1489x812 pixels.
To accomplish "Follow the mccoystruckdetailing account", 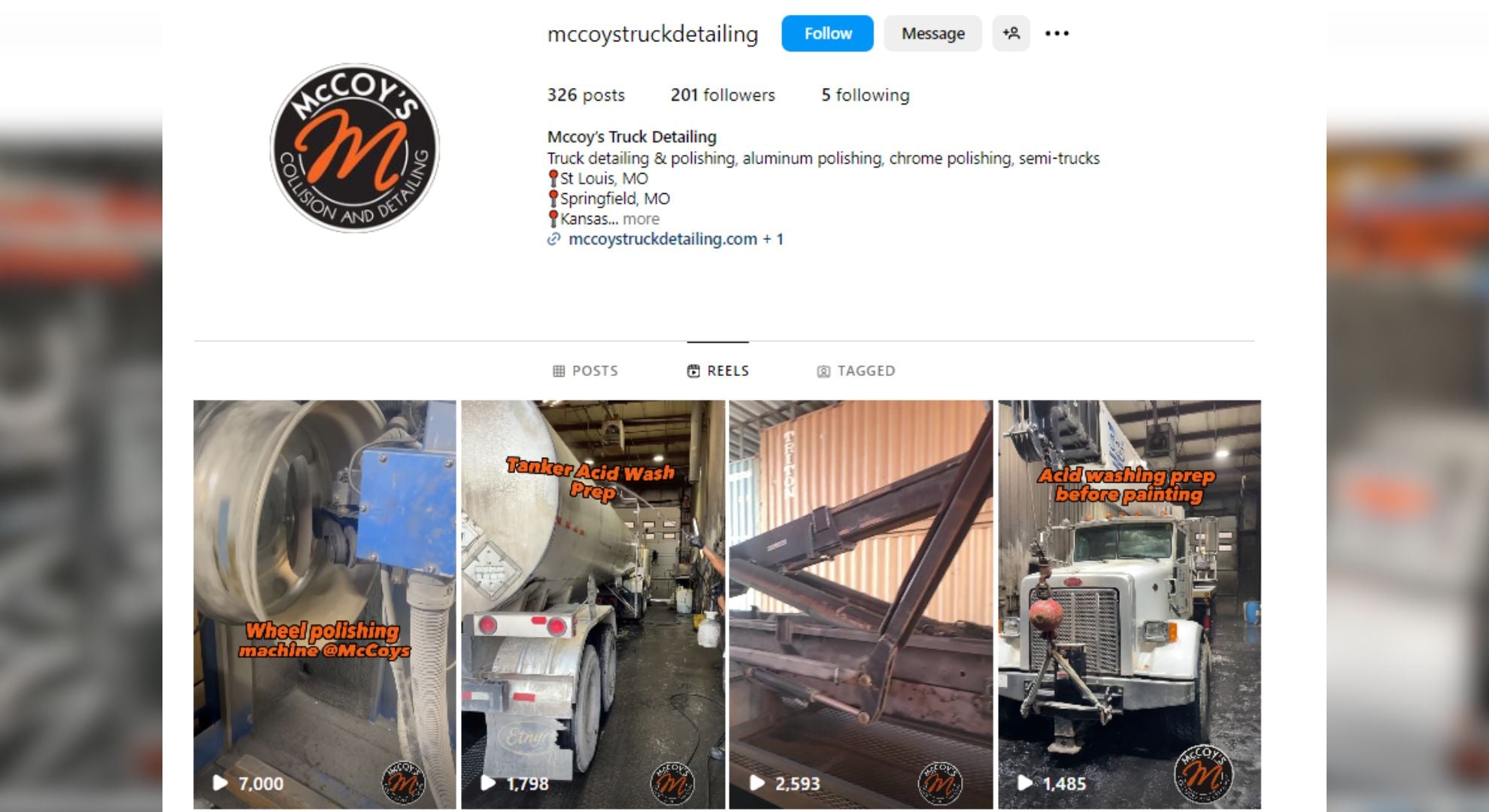I will pyautogui.click(x=827, y=33).
